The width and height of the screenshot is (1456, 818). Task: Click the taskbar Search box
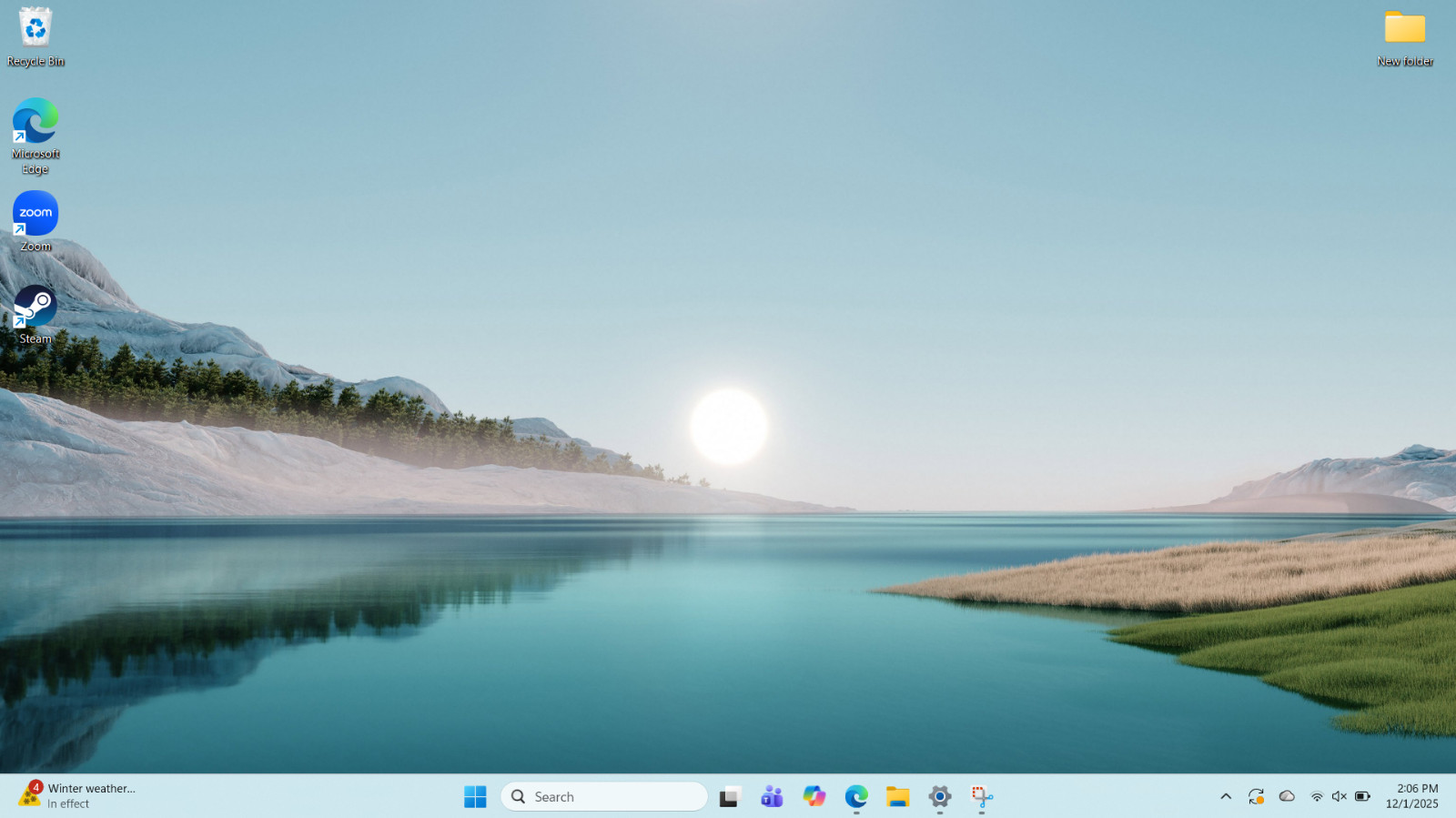pos(604,797)
